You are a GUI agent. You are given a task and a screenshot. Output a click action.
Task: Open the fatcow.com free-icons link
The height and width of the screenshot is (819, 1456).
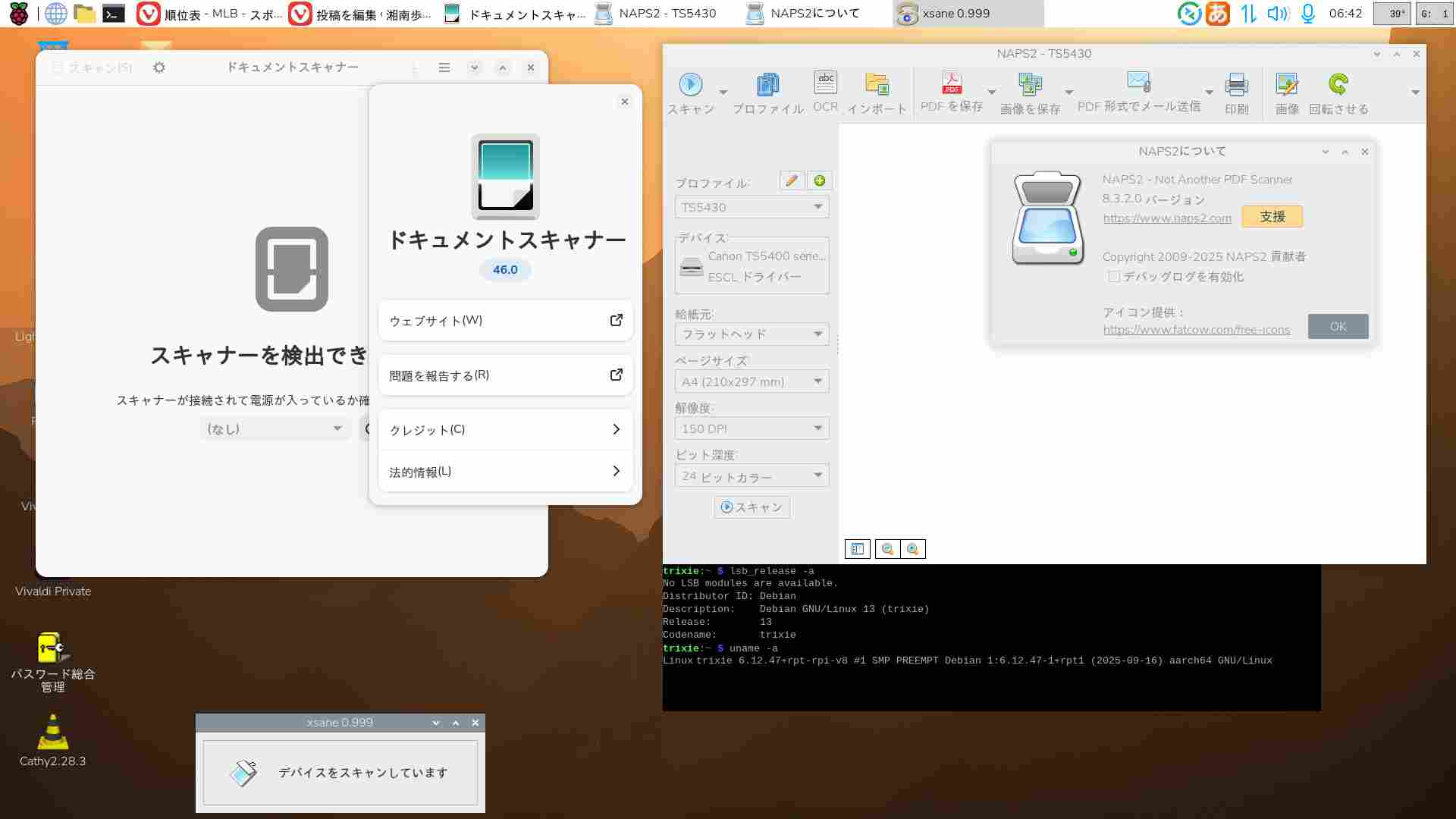(1197, 330)
